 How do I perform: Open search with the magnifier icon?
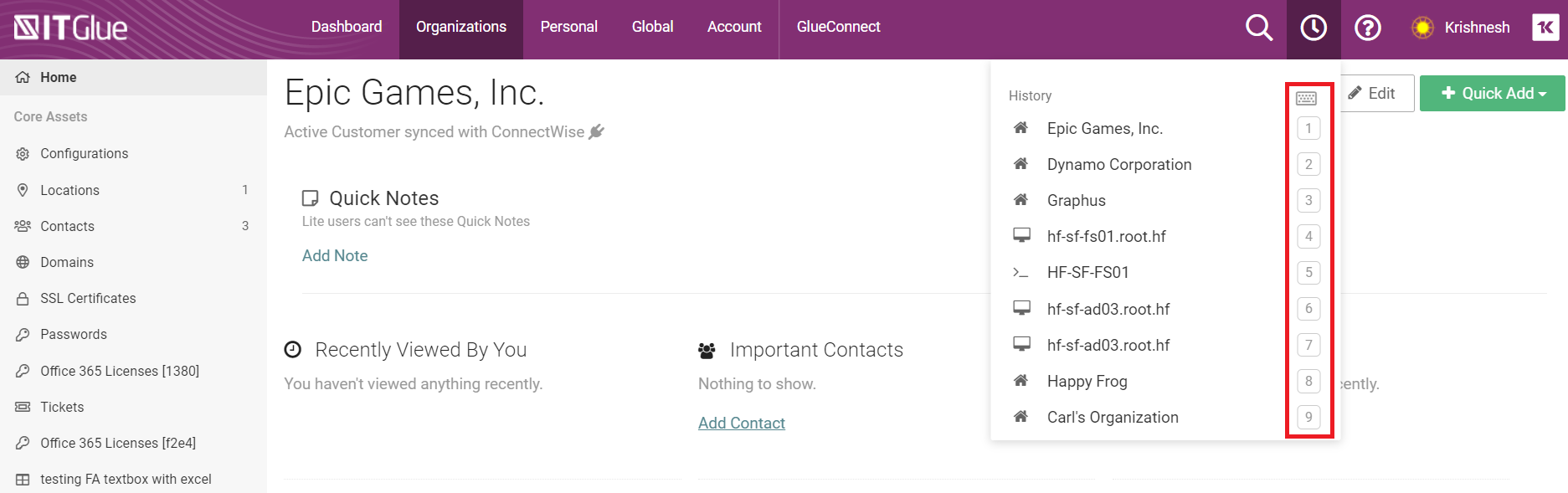tap(1258, 28)
